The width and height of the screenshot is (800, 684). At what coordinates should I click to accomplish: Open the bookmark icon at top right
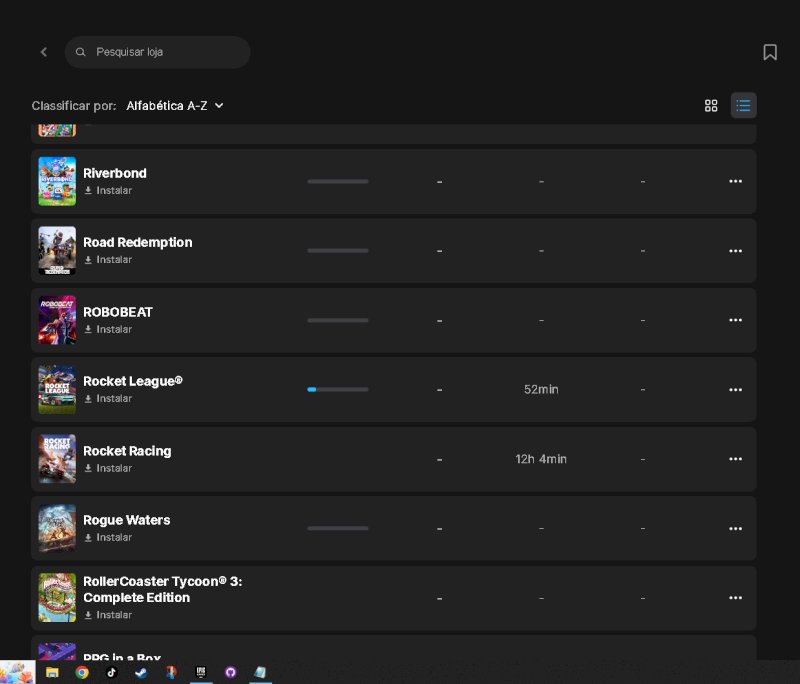click(x=770, y=52)
